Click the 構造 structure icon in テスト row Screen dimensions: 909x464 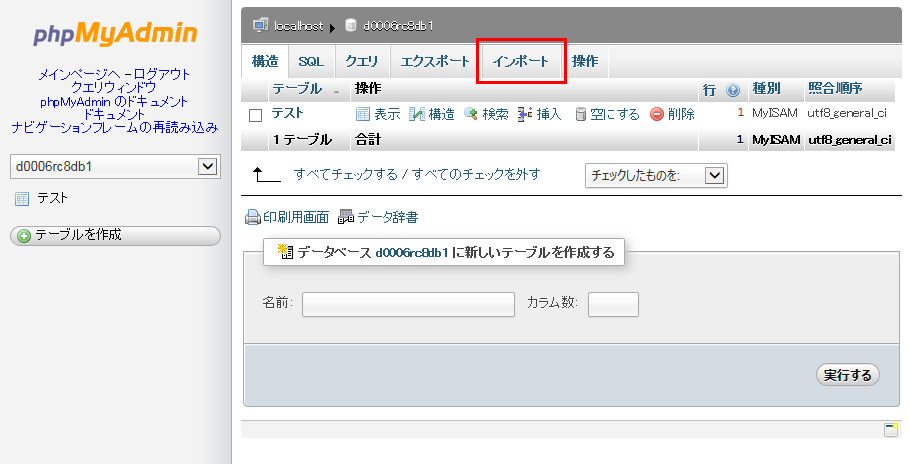pyautogui.click(x=417, y=114)
